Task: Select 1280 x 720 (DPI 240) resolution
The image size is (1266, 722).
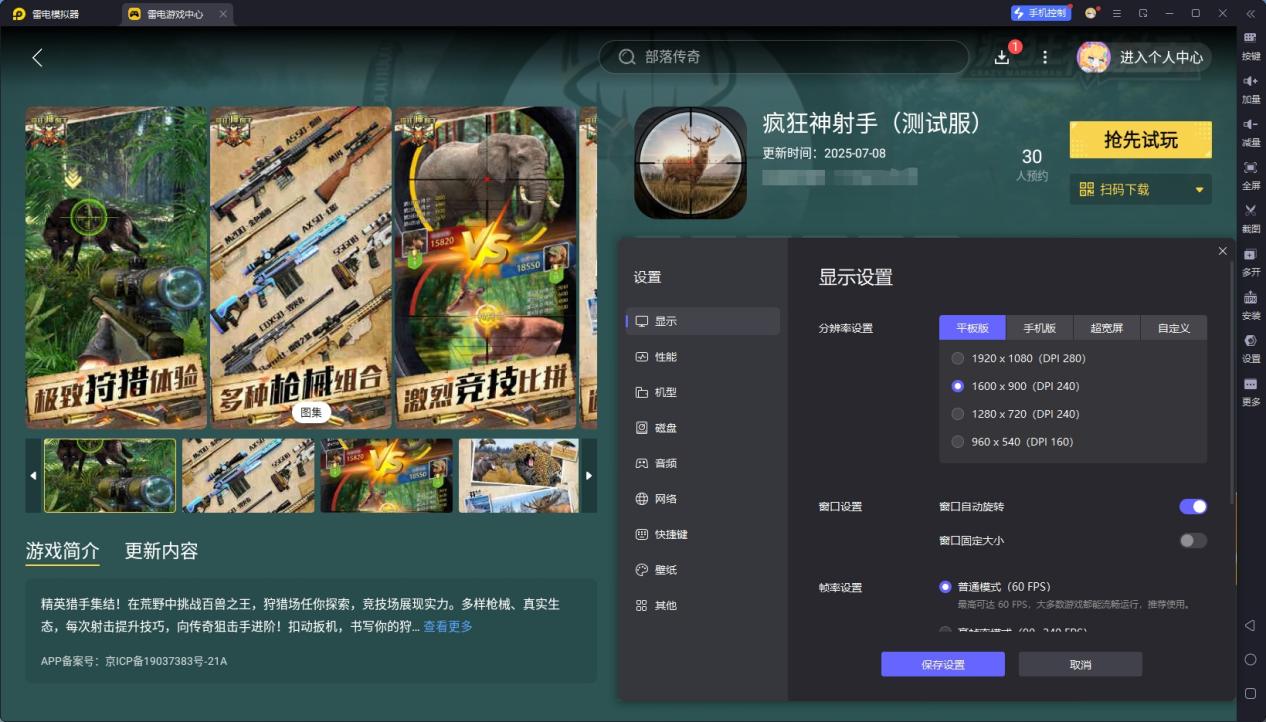Action: [x=958, y=414]
